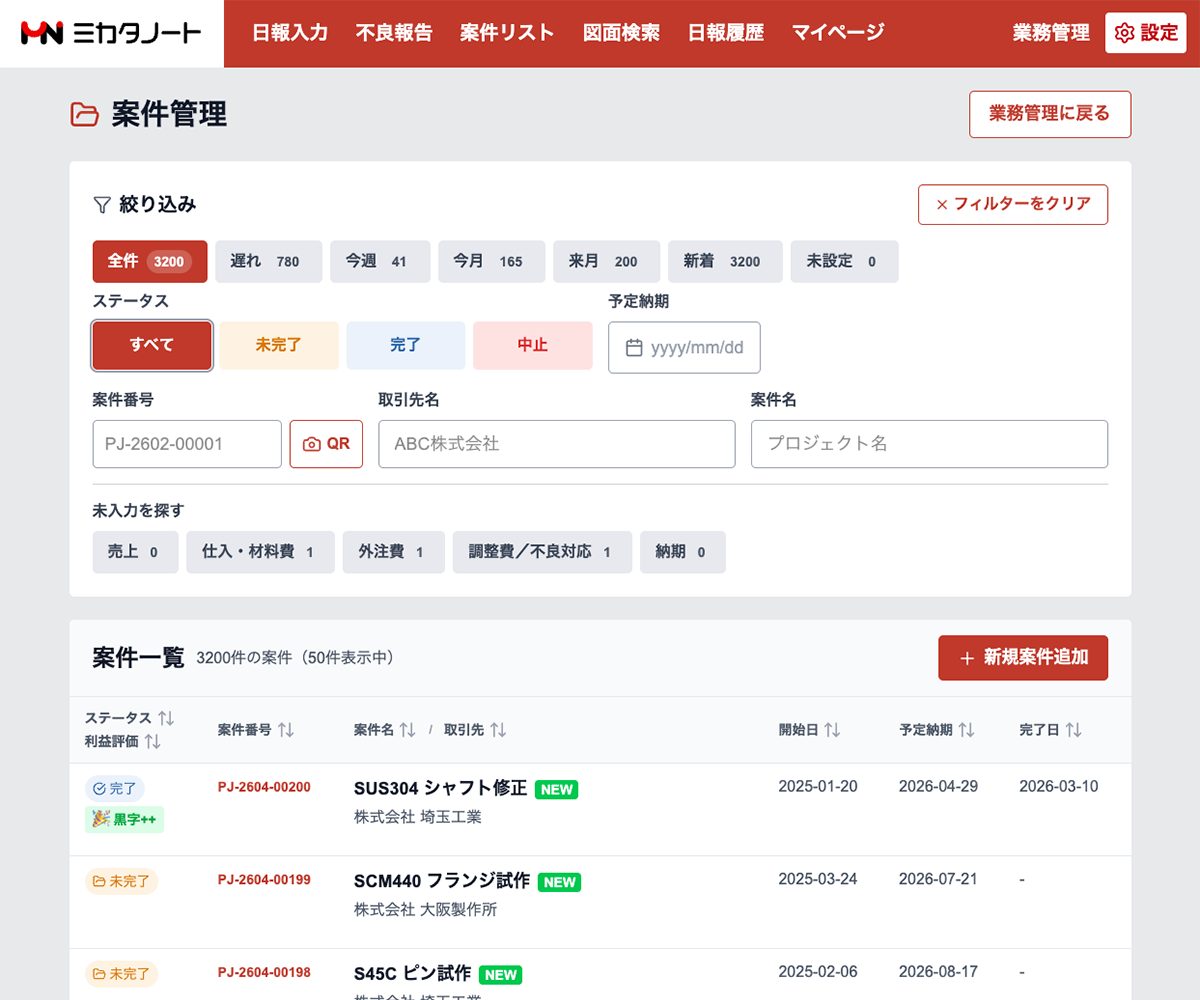Screen dimensions: 1200x1000
Task: Select the 完了 status filter
Action: [405, 345]
